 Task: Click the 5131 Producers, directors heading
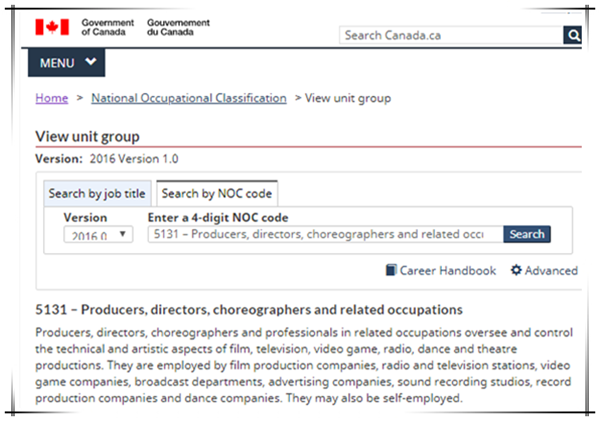(x=249, y=310)
